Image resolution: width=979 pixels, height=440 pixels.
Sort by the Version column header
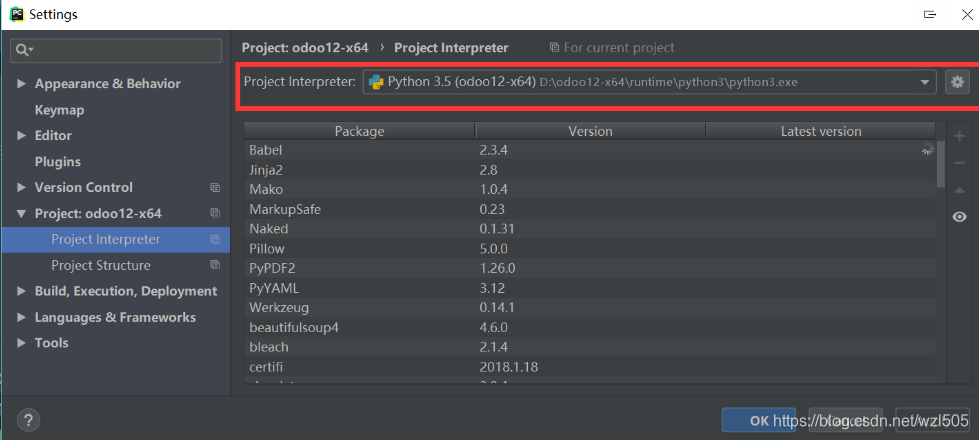point(590,131)
